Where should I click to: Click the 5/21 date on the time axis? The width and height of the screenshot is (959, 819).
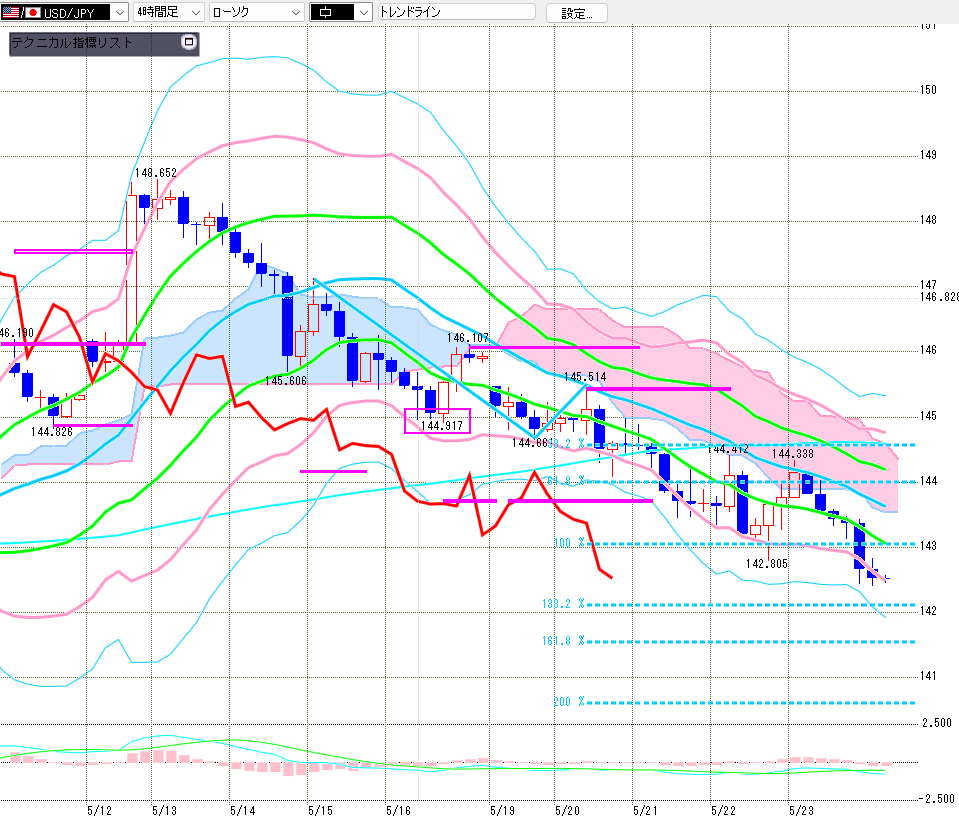645,810
